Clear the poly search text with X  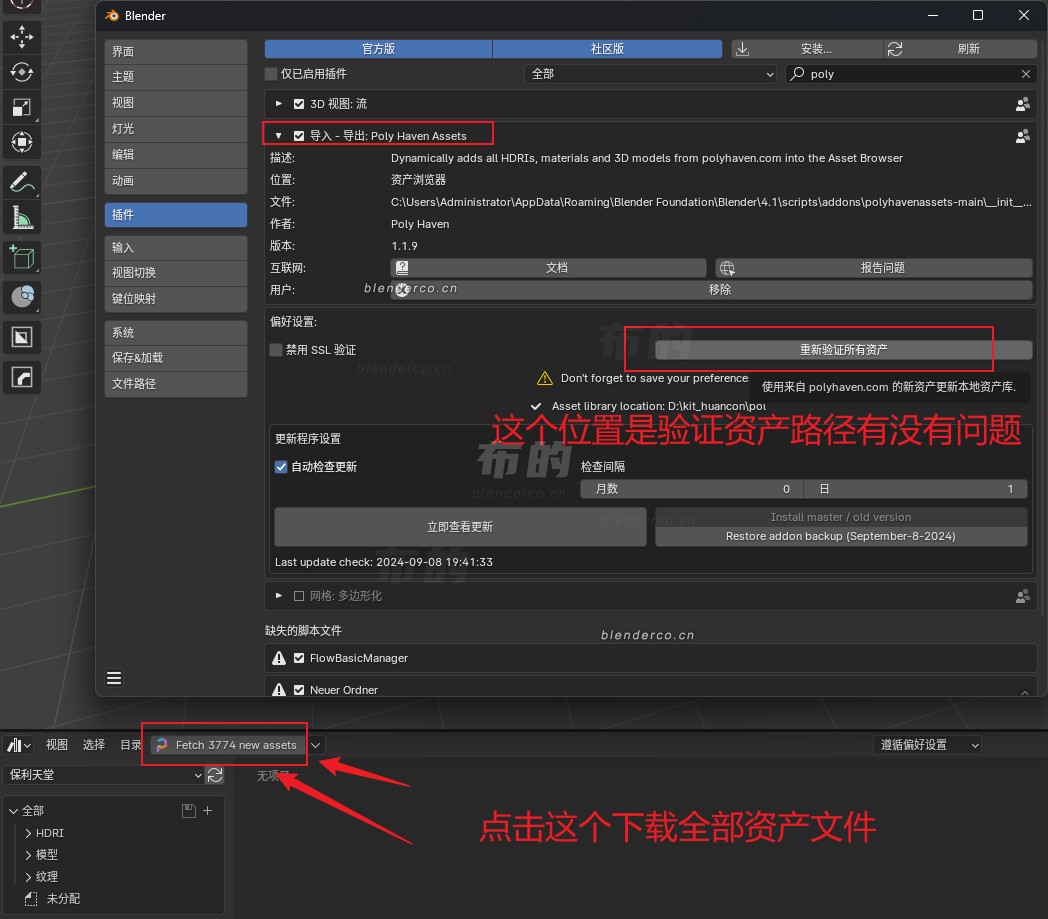click(1026, 74)
